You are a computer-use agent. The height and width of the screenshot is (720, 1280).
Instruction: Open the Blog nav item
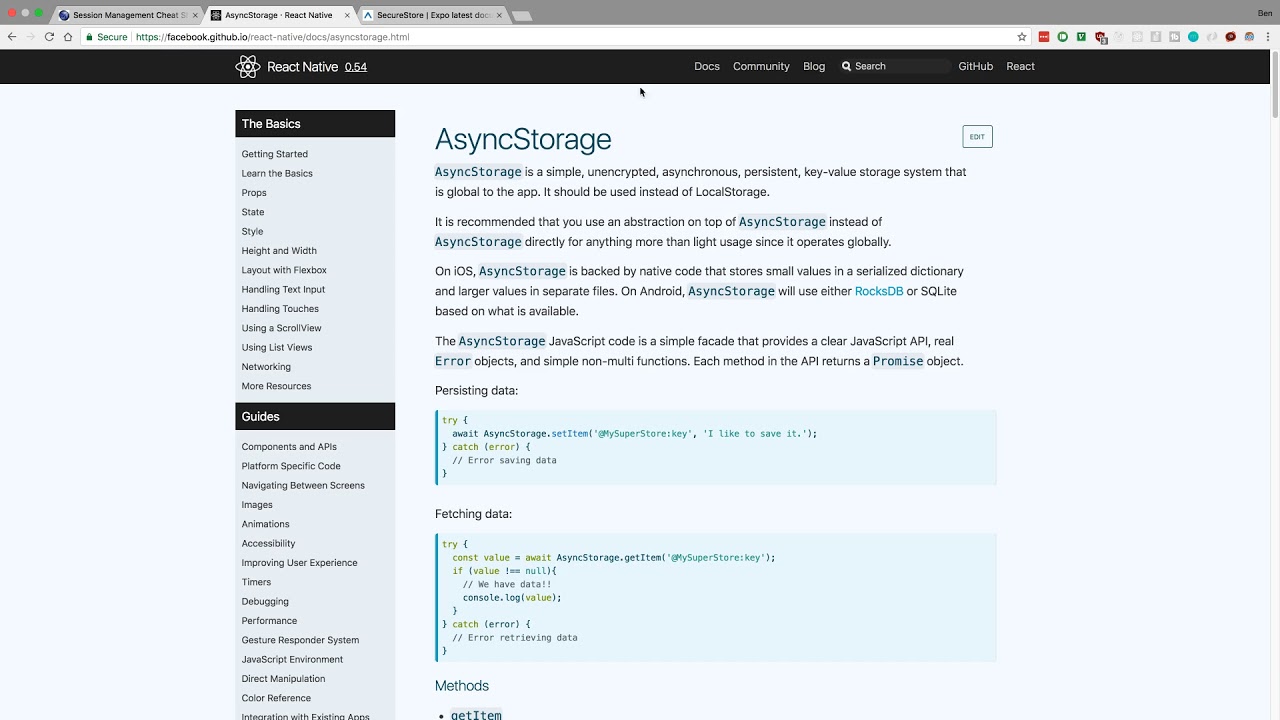click(814, 66)
